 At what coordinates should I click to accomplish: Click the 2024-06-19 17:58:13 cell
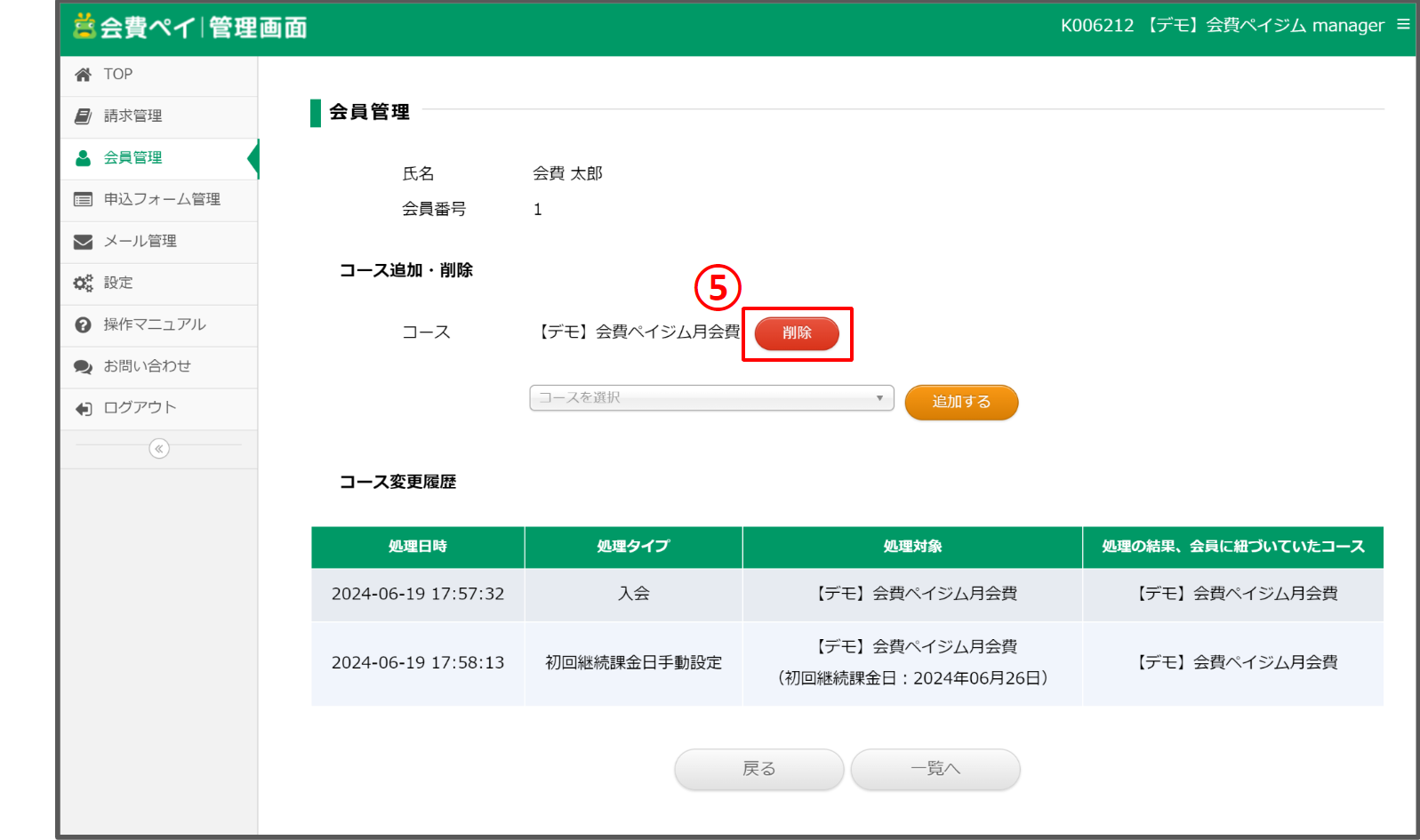pos(418,663)
